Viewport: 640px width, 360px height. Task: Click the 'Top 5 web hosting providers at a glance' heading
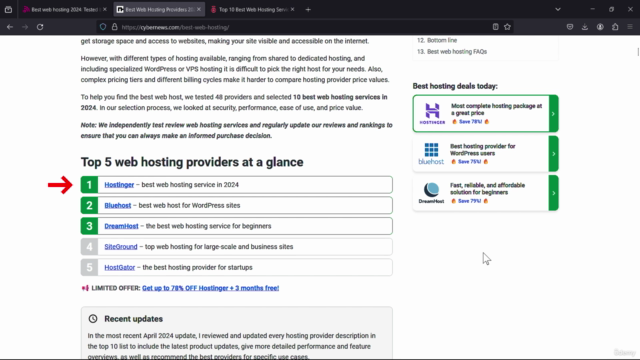pyautogui.click(x=192, y=162)
